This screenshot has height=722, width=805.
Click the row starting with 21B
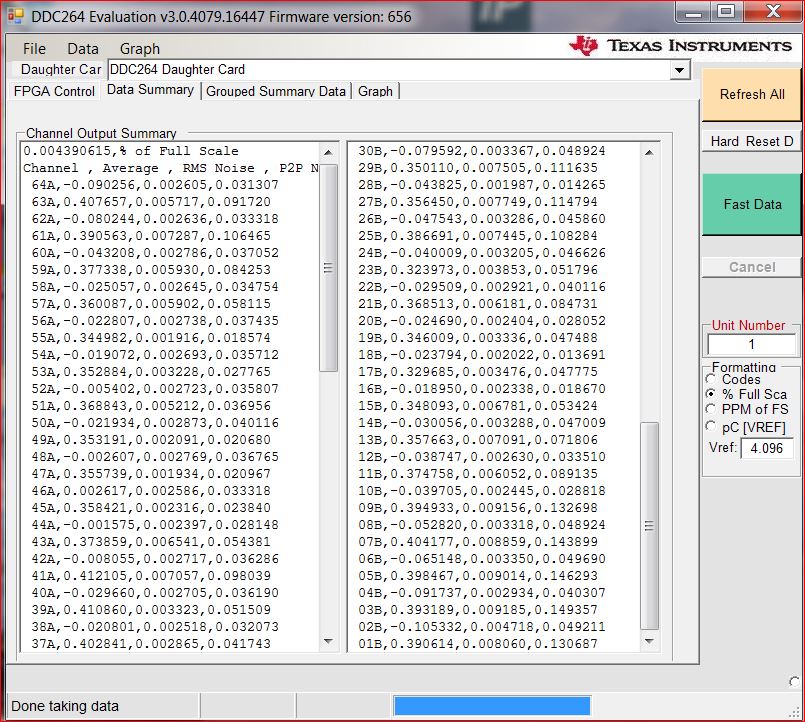click(478, 304)
